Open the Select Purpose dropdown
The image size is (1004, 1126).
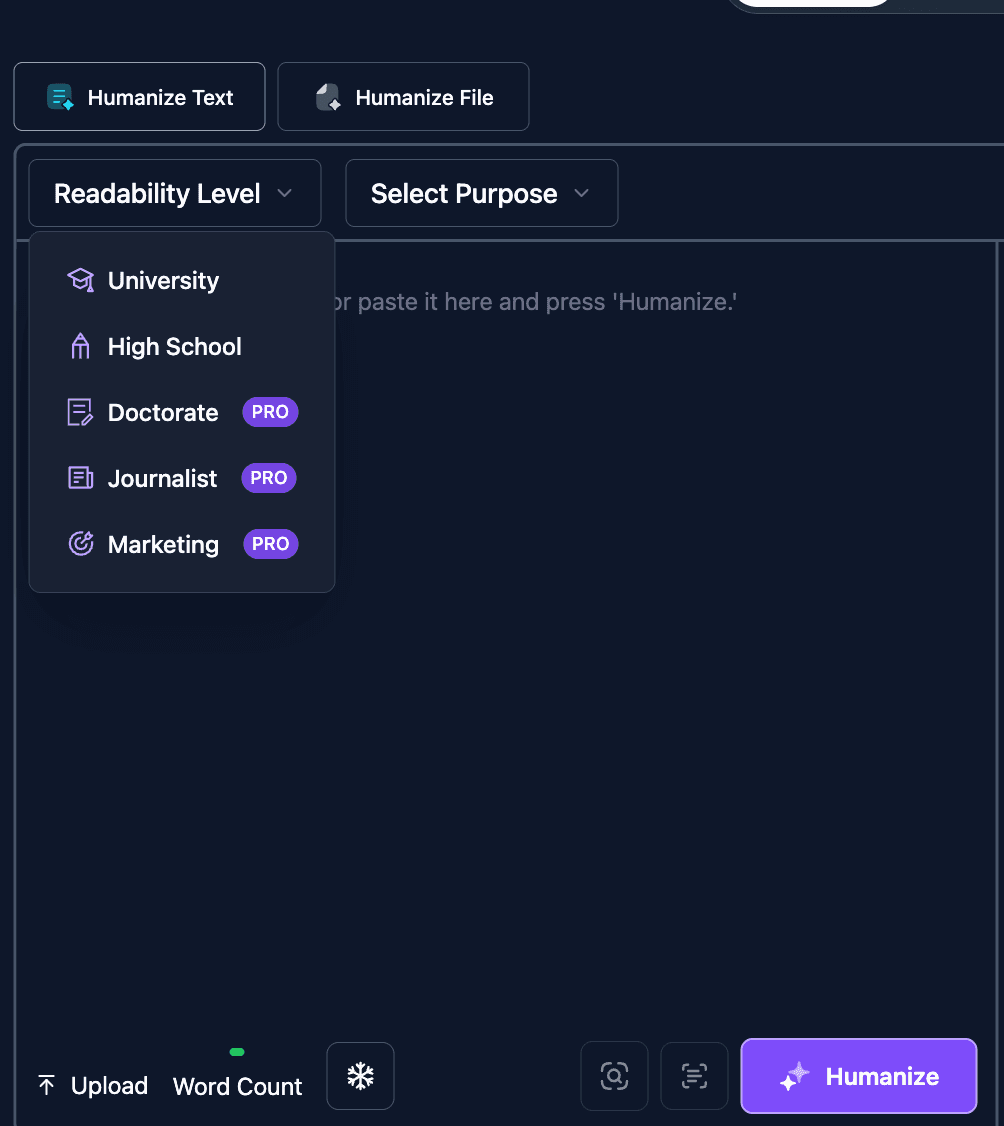pyautogui.click(x=481, y=193)
